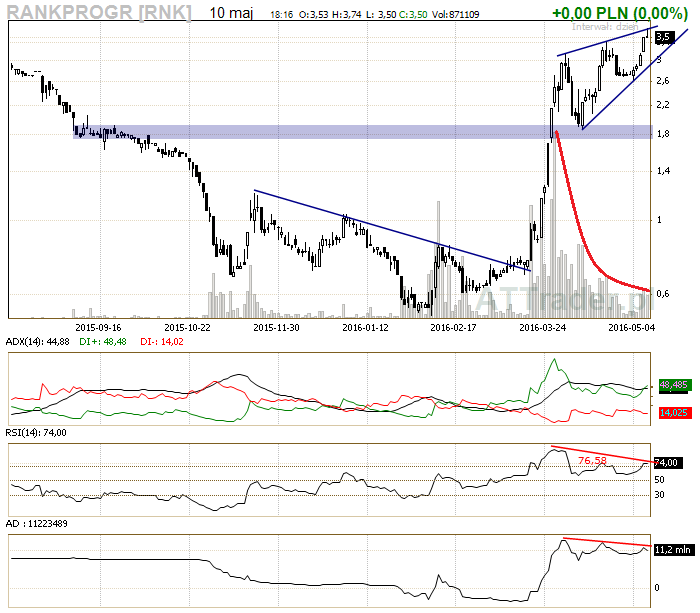The height and width of the screenshot is (613, 700).
Task: Click the current price marker 3,5
Action: pyautogui.click(x=664, y=37)
